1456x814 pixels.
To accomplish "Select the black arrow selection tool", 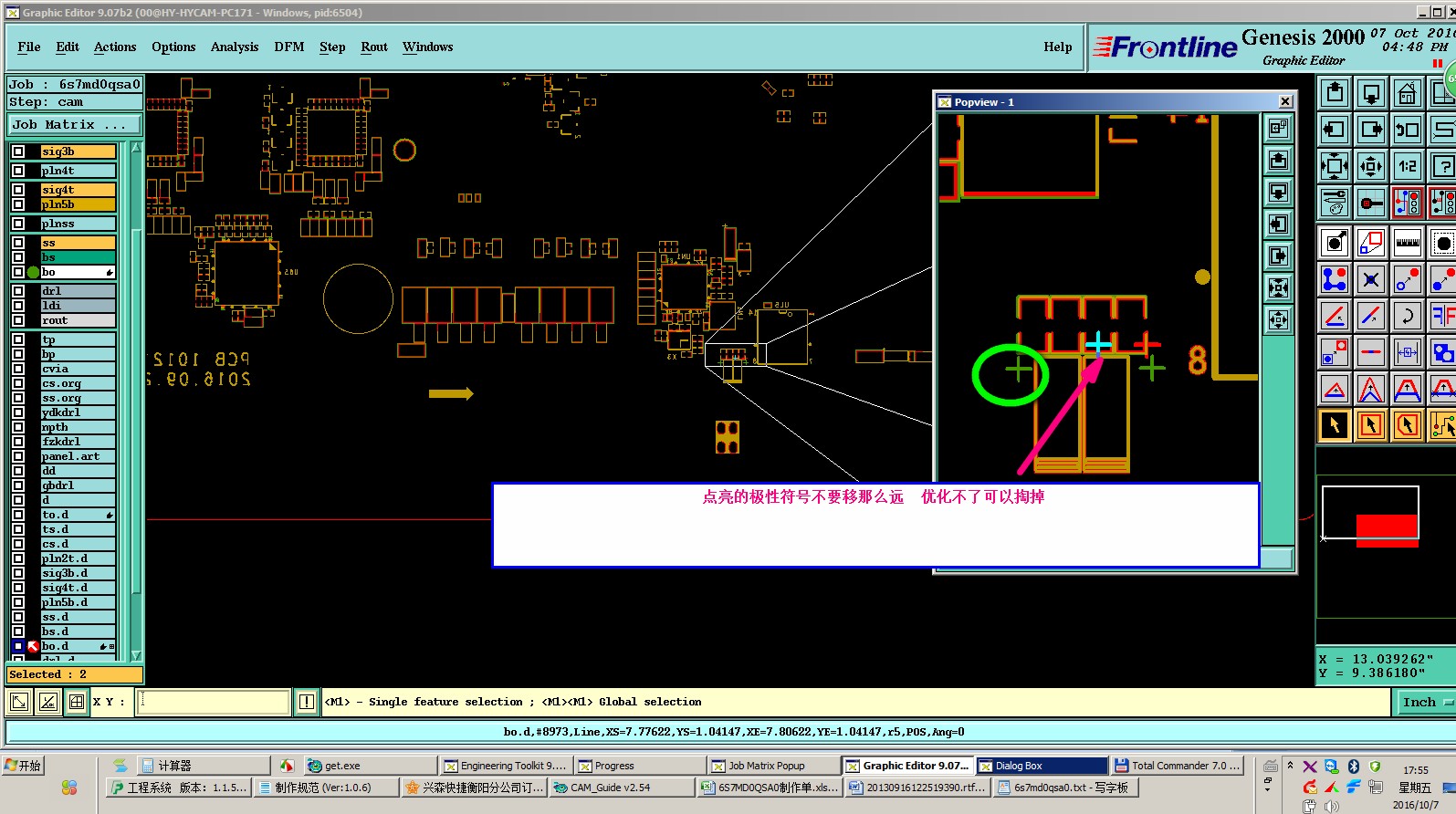I will click(x=1335, y=425).
